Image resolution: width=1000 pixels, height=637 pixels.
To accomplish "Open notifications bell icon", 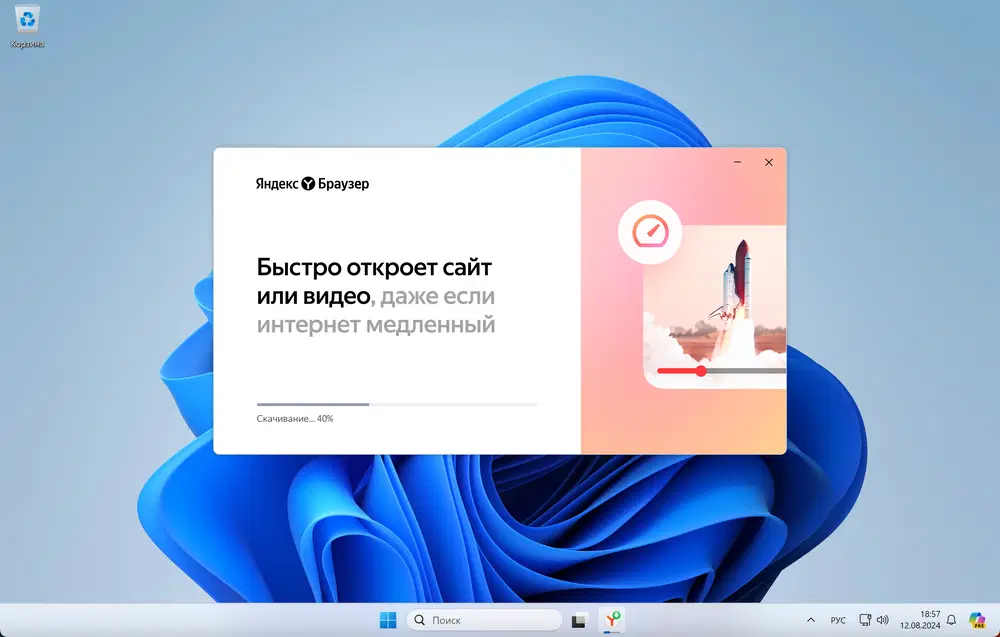I will coord(952,620).
